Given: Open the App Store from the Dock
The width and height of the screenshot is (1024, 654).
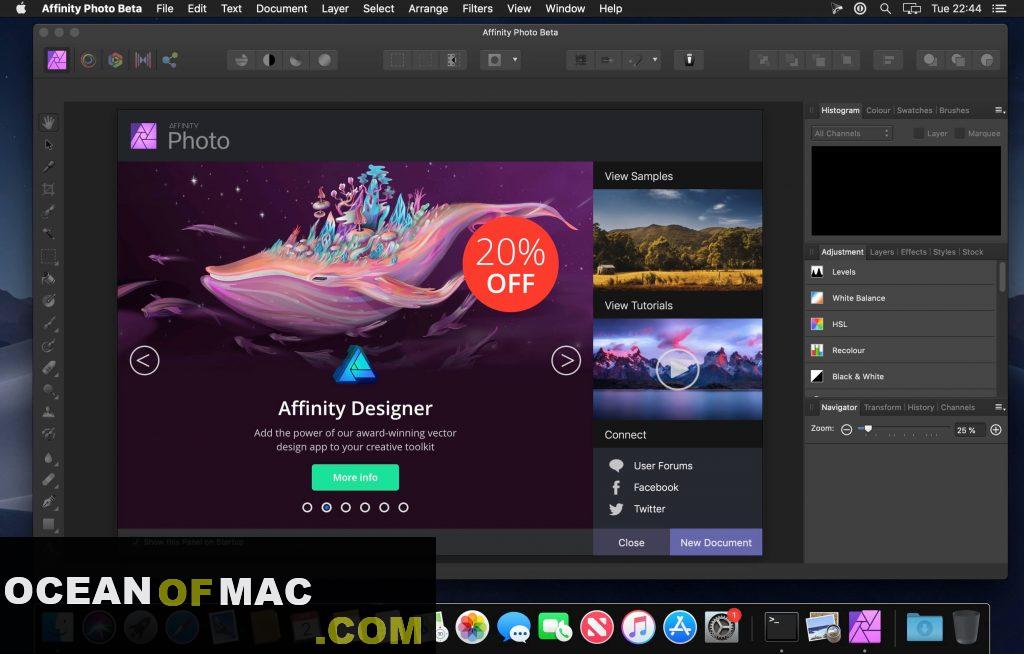Looking at the screenshot, I should [x=680, y=627].
